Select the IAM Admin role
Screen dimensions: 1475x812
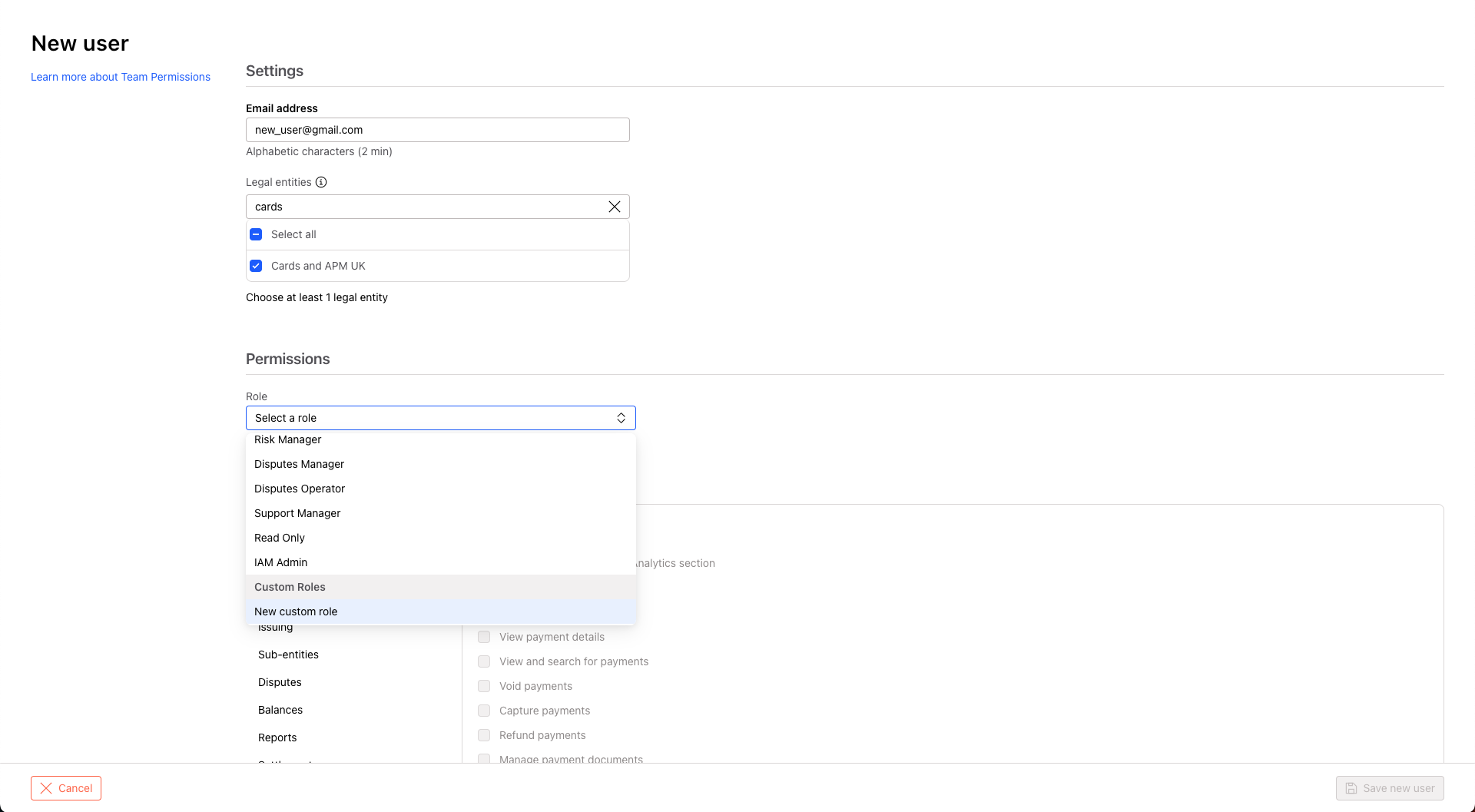(280, 562)
